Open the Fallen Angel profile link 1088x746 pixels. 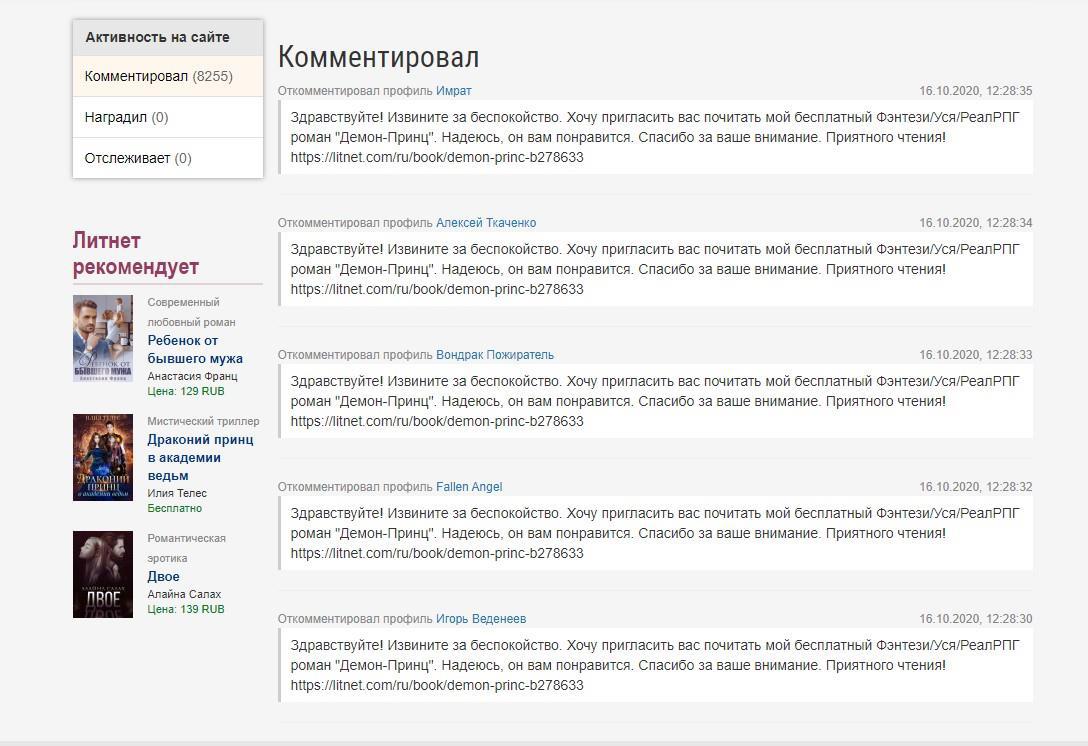tap(468, 487)
